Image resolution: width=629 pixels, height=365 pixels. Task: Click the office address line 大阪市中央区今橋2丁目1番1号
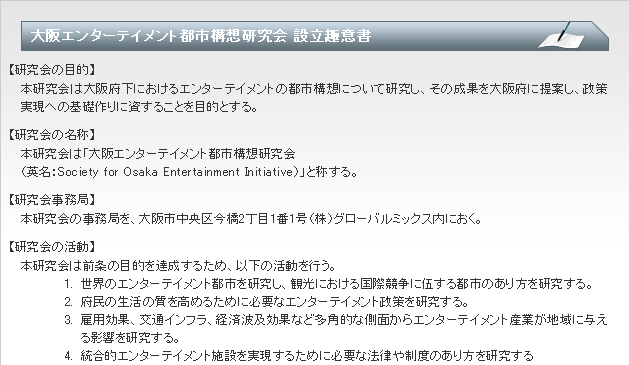tap(251, 219)
